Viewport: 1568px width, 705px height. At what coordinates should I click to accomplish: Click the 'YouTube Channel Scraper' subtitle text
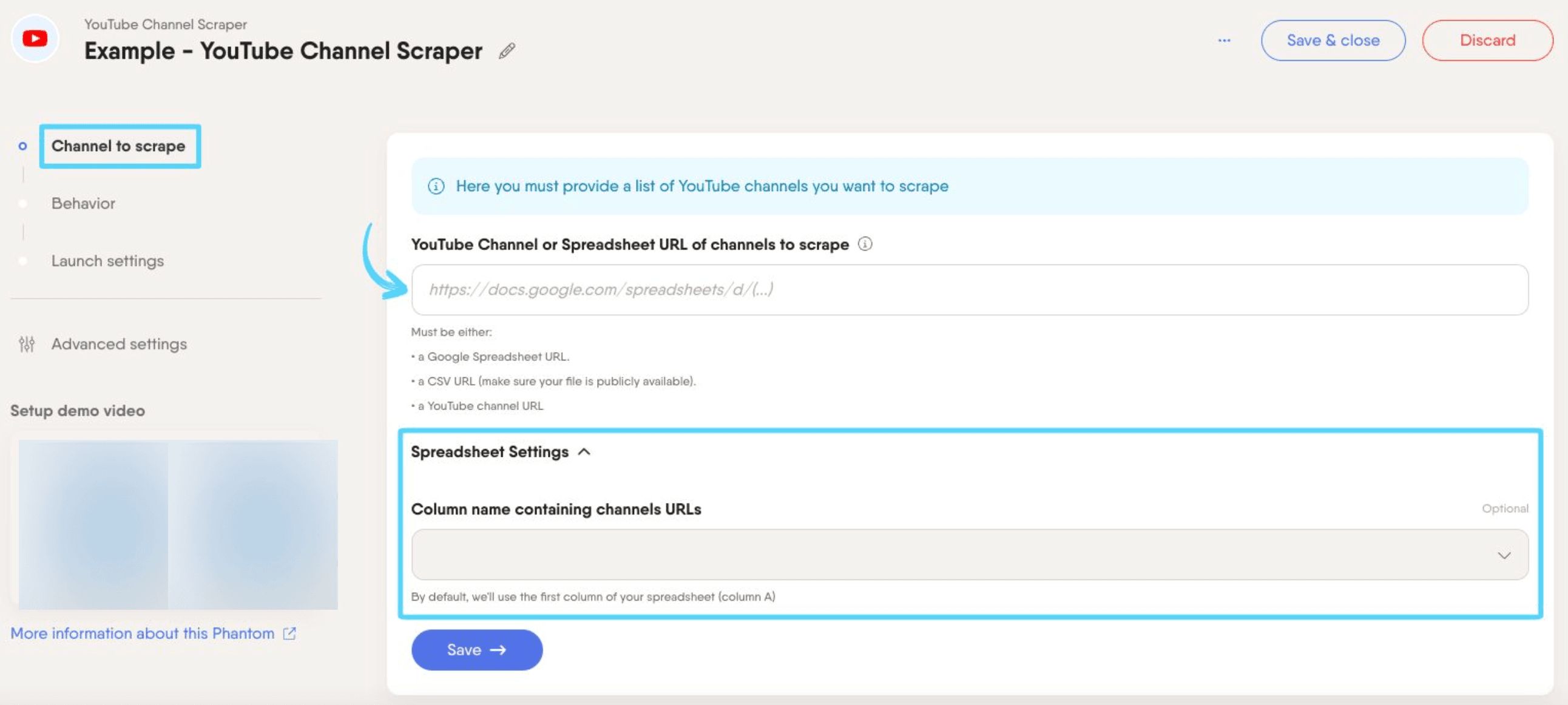tap(166, 24)
